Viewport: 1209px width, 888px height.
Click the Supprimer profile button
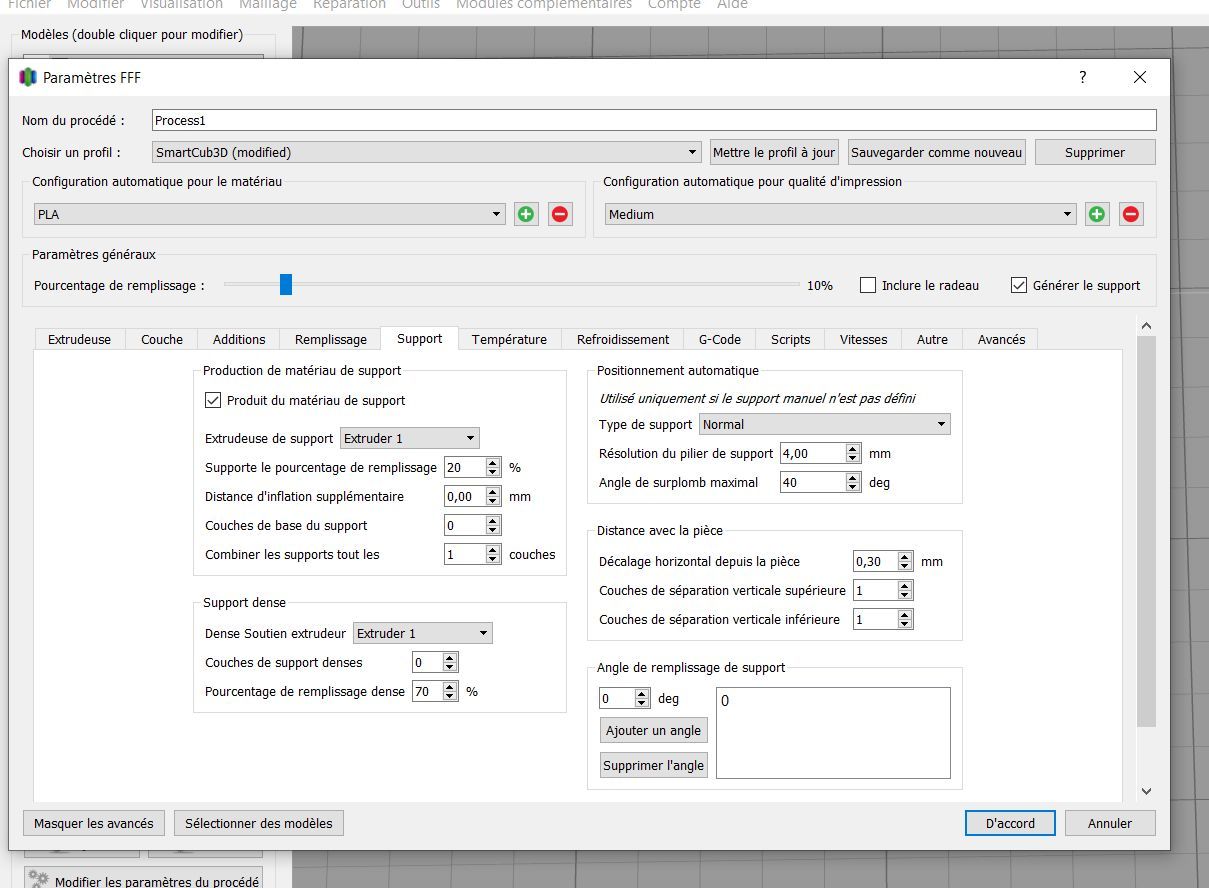[x=1095, y=152]
